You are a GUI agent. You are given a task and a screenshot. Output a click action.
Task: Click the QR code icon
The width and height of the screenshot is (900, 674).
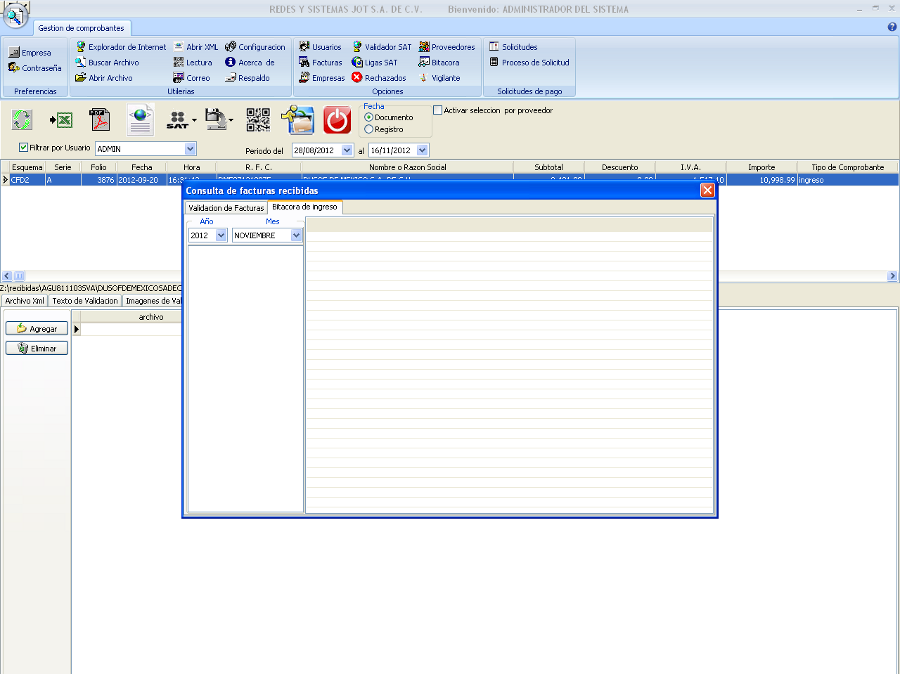click(x=258, y=120)
